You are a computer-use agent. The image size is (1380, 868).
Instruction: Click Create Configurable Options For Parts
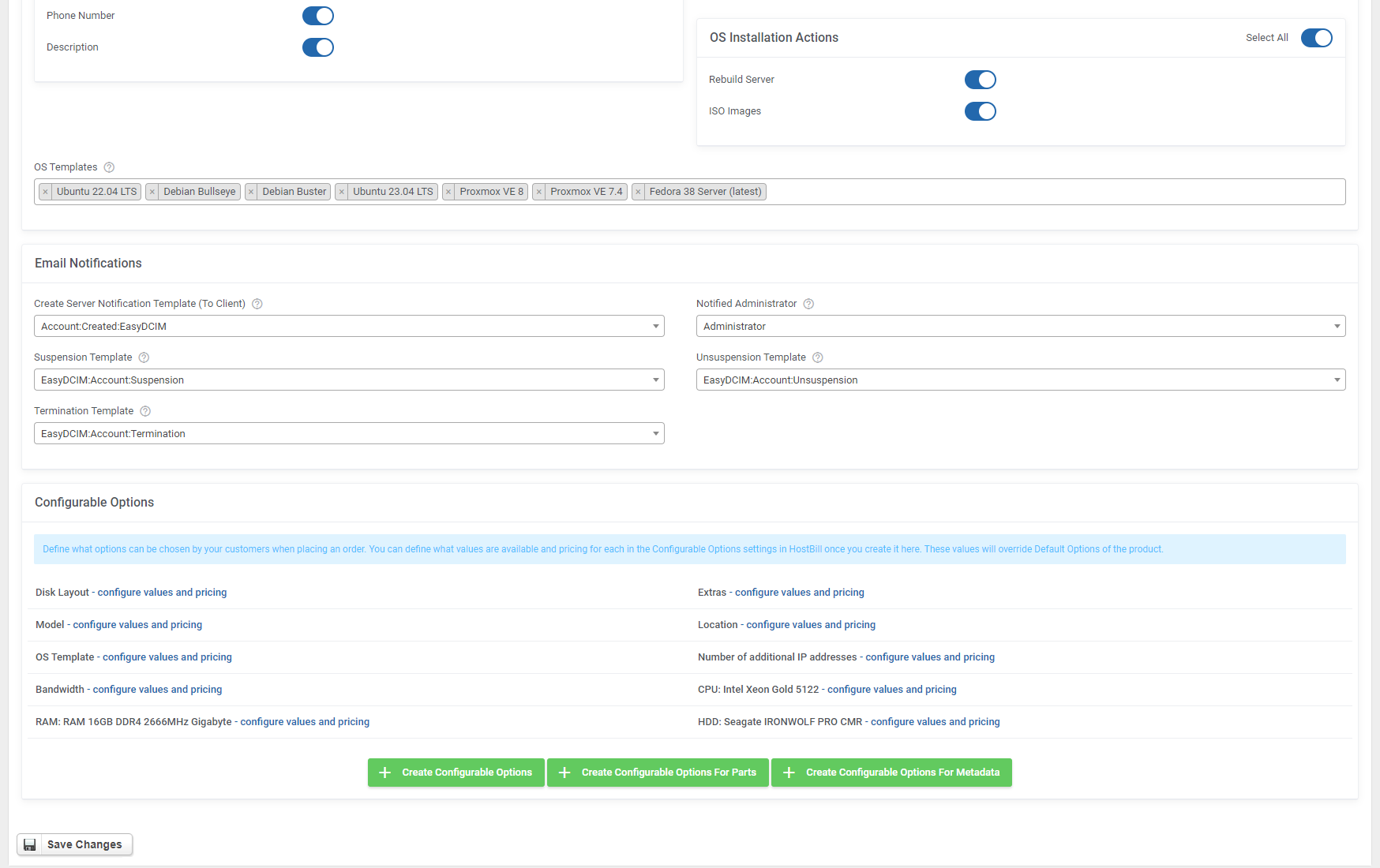tap(658, 773)
